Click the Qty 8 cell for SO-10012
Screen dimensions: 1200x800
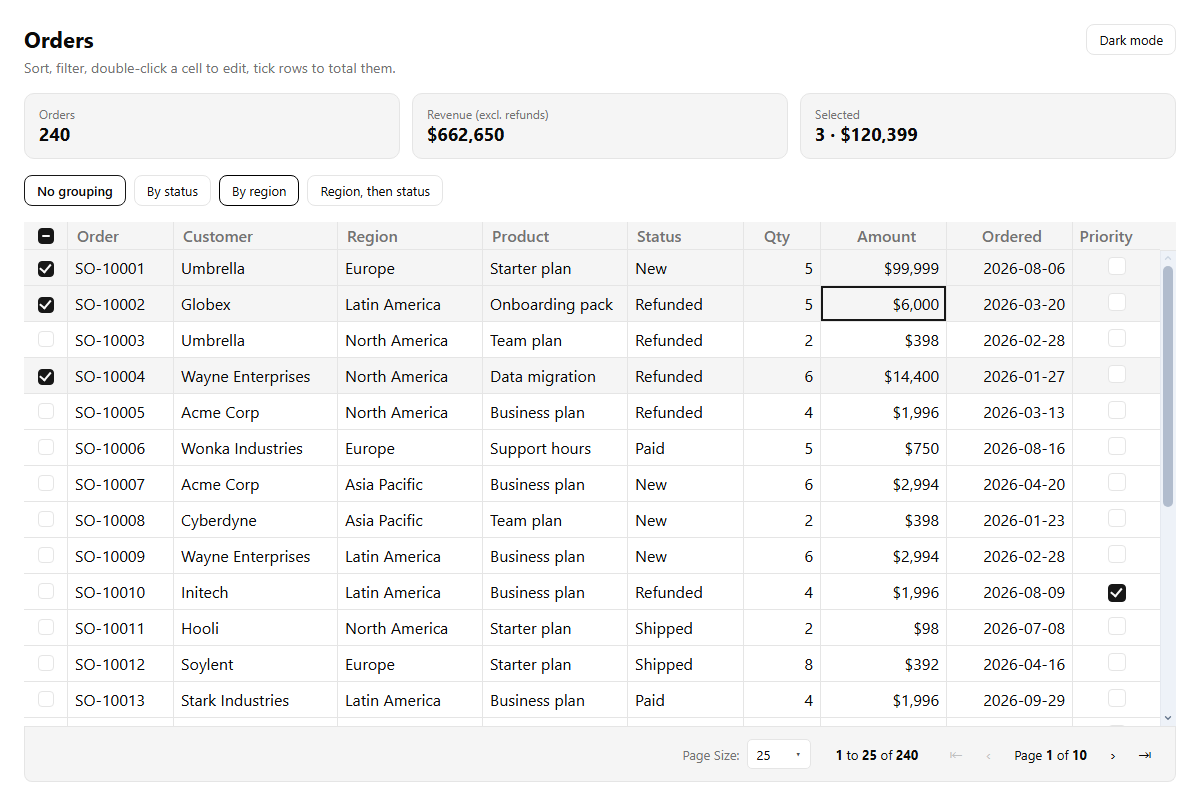(782, 664)
